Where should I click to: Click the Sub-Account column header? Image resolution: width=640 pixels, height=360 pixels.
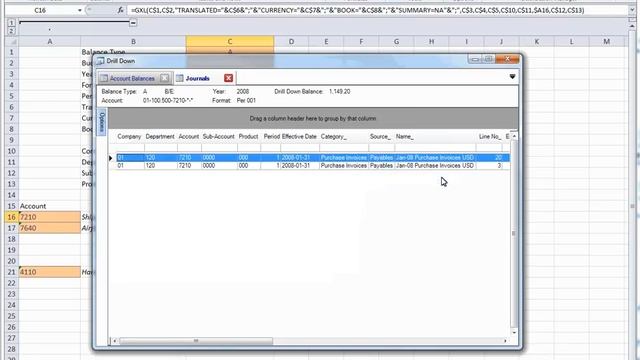219,136
